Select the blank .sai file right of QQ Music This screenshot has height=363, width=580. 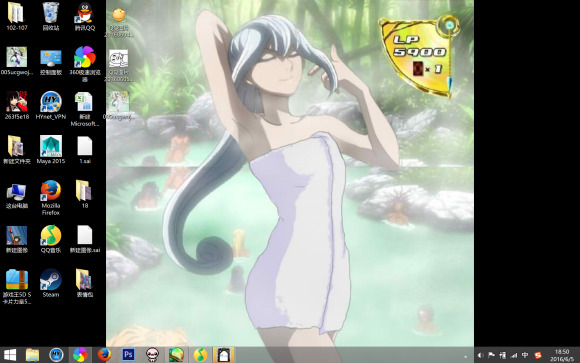85,235
